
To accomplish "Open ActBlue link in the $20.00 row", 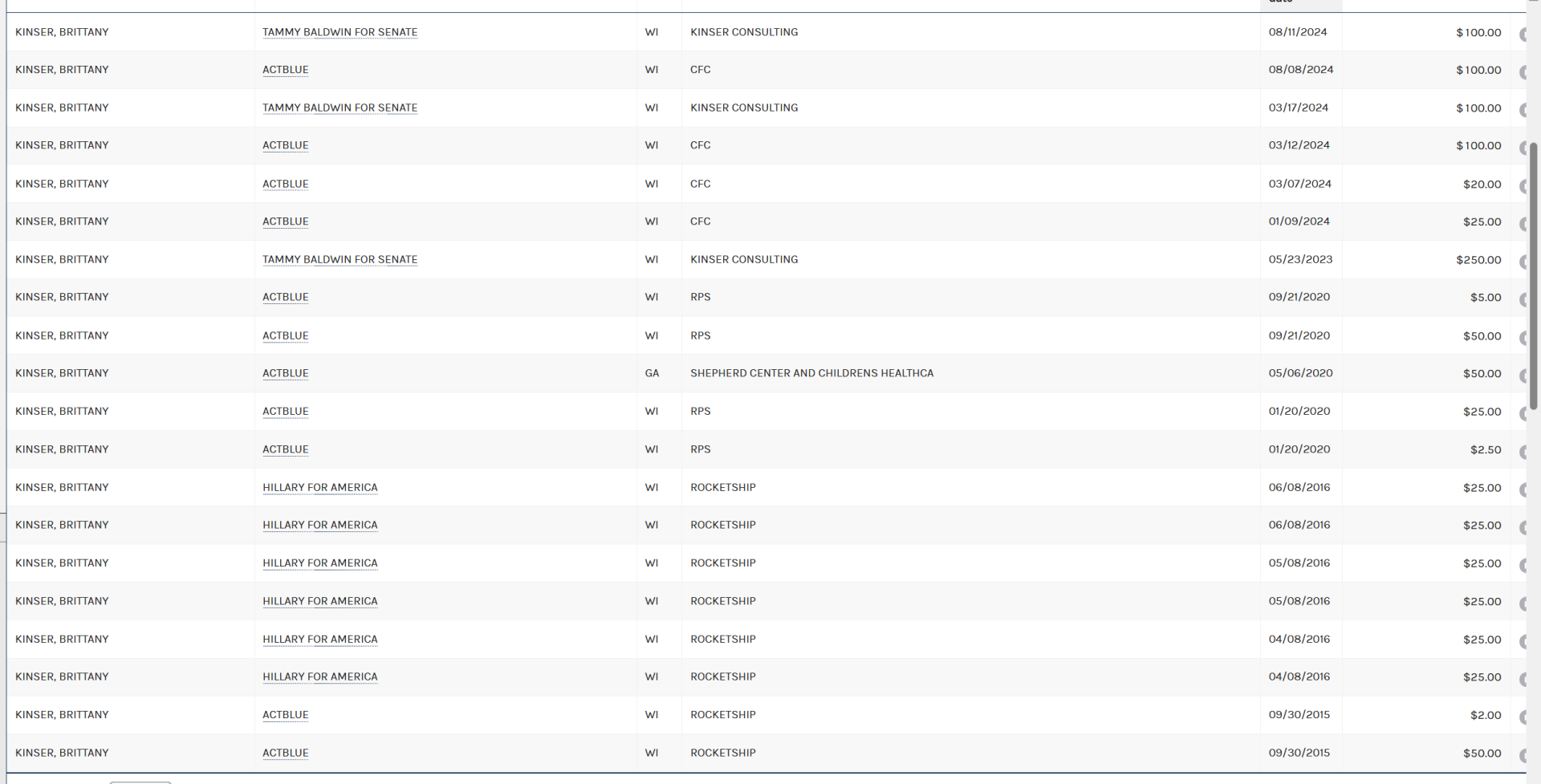I will (285, 184).
